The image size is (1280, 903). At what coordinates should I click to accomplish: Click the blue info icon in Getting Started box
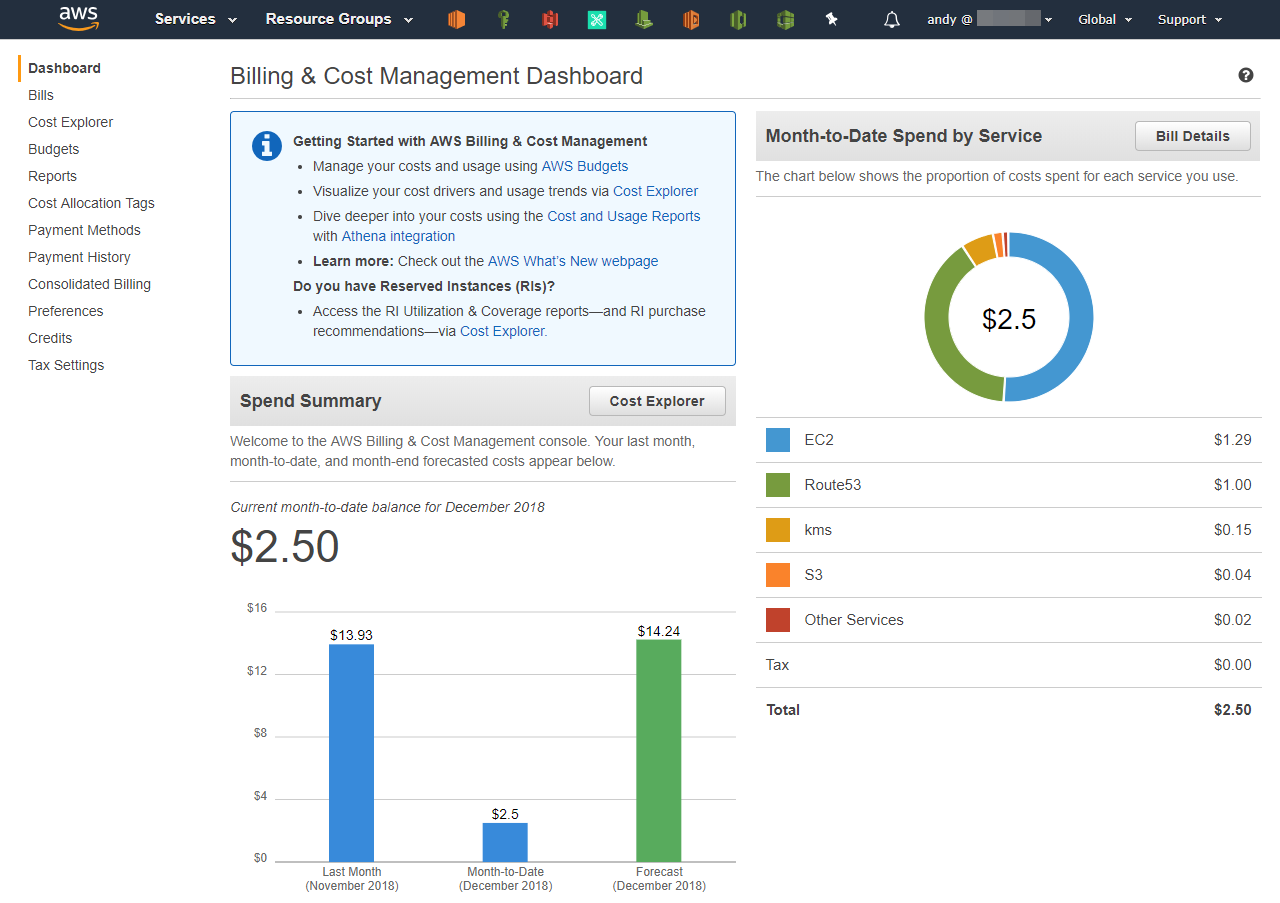tap(266, 145)
